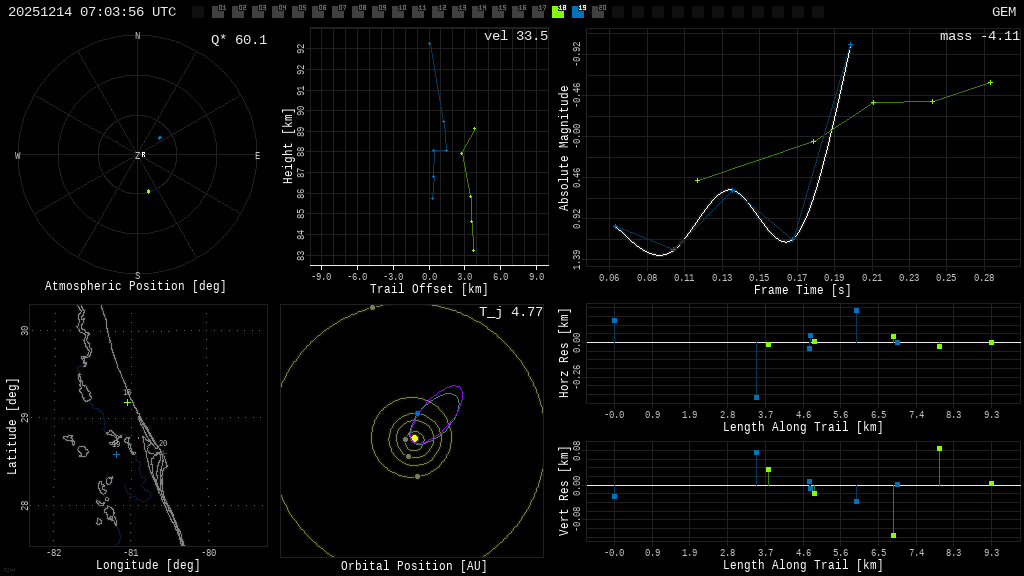Click the bottom green point of height trail

473,250
